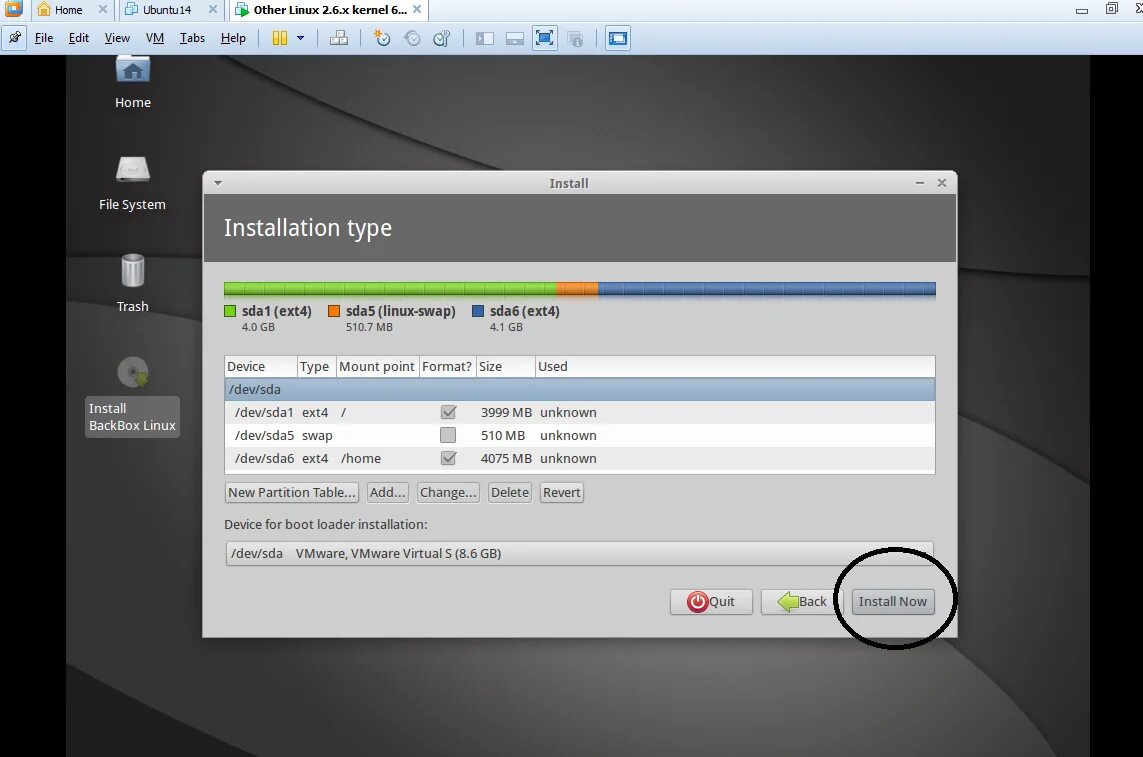Restore down the VMware window
1143x757 pixels.
click(1111, 9)
